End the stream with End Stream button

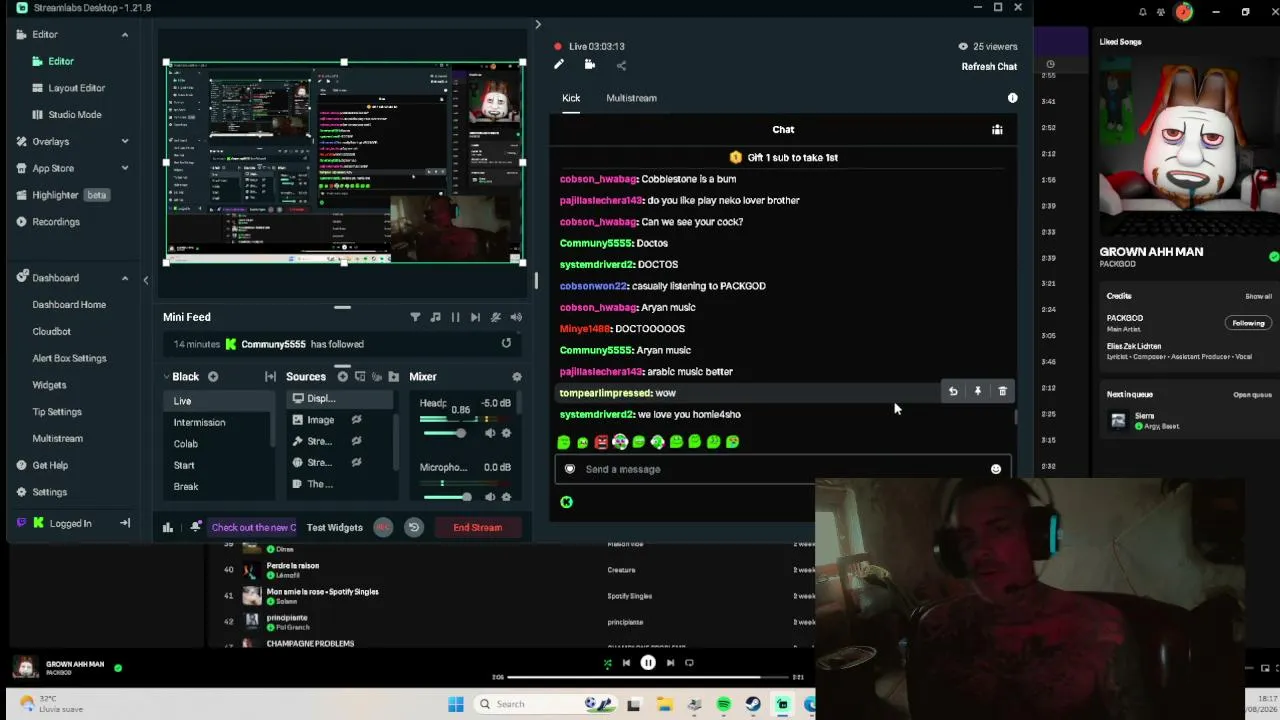coord(477,527)
